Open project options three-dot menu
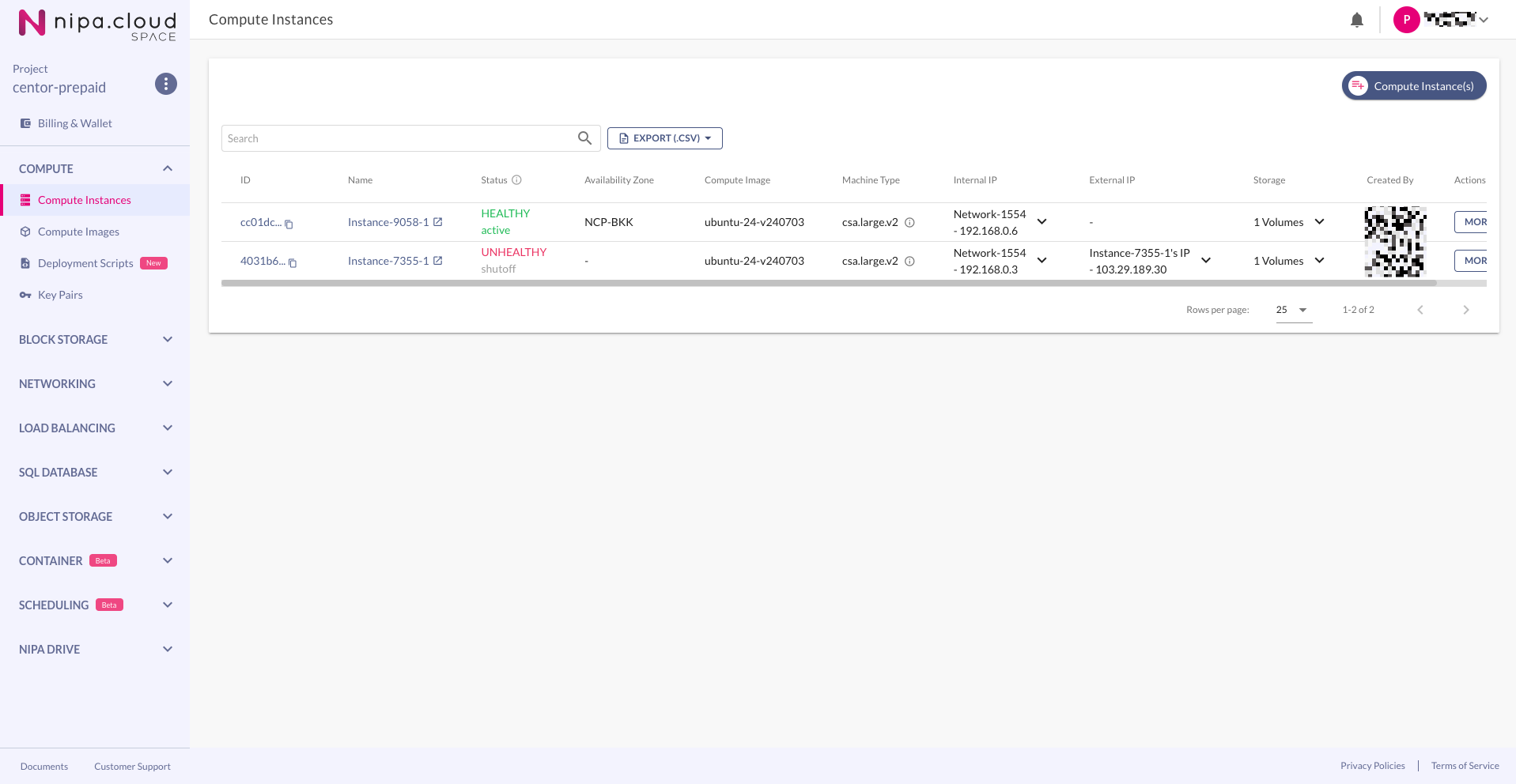This screenshot has height=784, width=1516. (166, 84)
